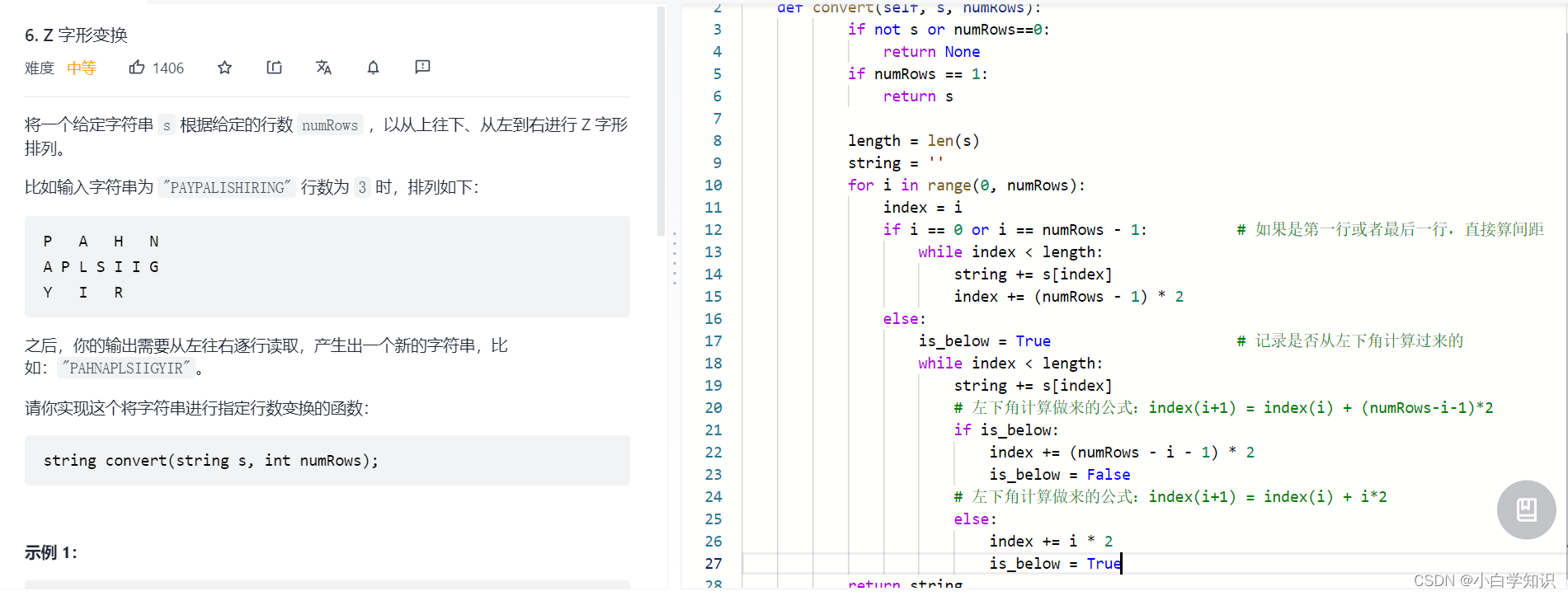This screenshot has height=596, width=1568.
Task: Click the example grid row 'A P L S I I G'
Action: [101, 267]
